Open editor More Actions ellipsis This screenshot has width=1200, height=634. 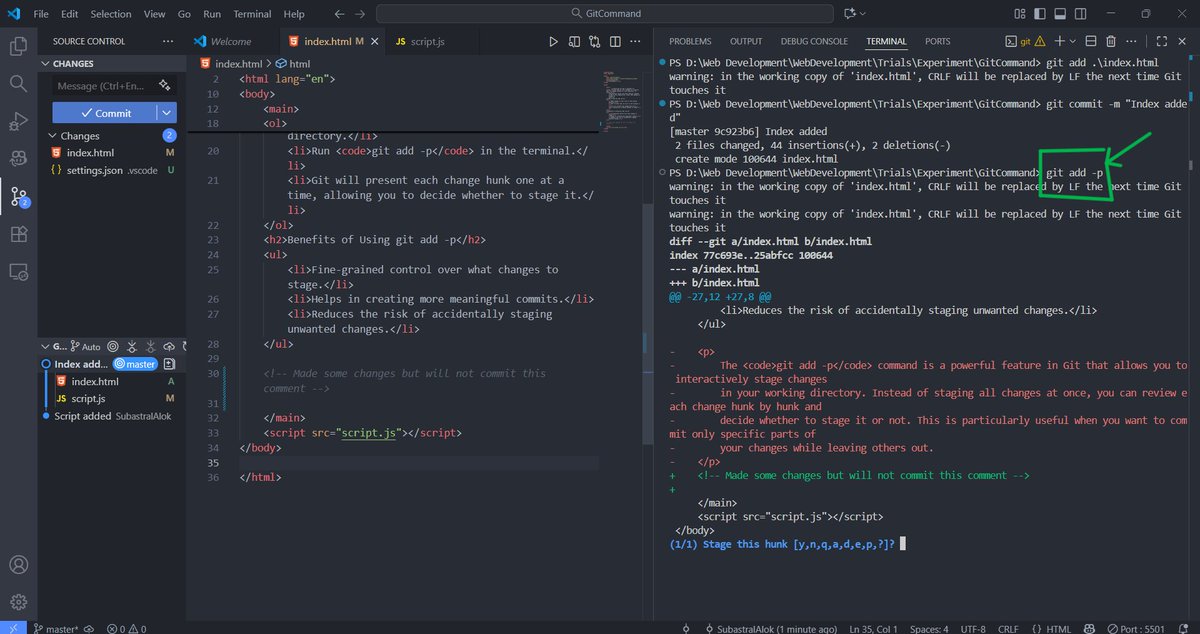point(635,42)
